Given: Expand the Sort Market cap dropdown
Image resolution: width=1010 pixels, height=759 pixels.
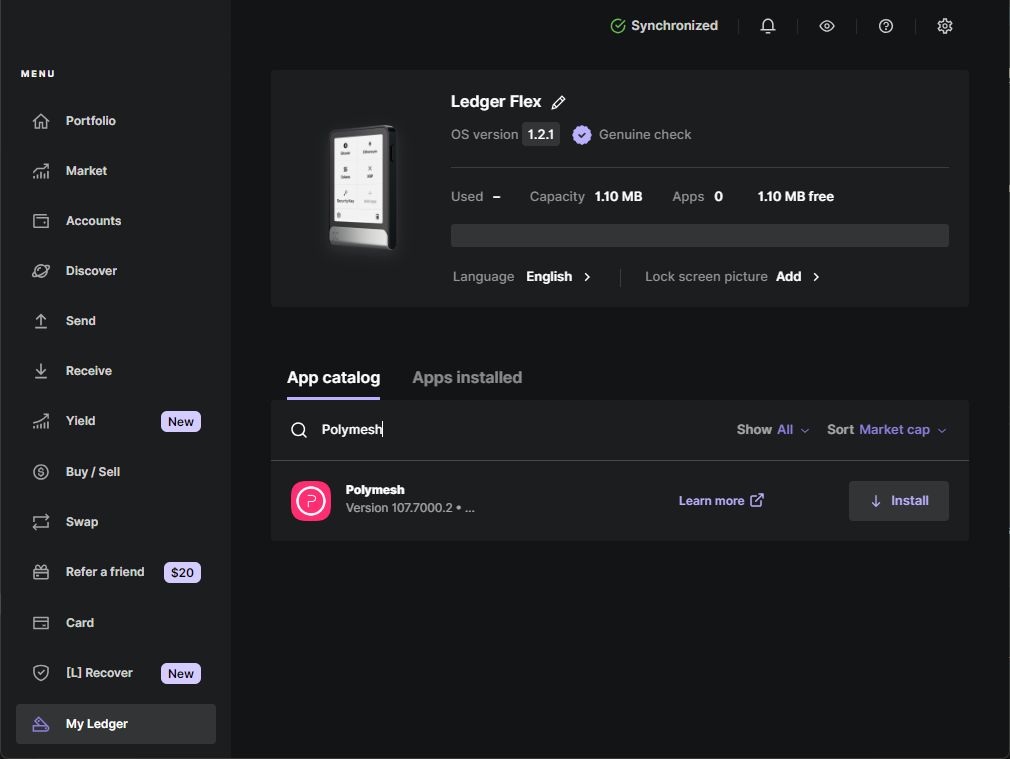Looking at the screenshot, I should pos(886,430).
